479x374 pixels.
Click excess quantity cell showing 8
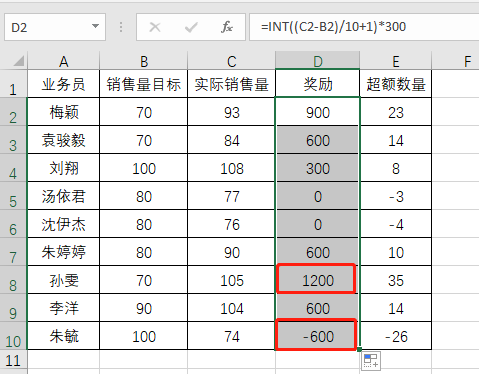click(396, 168)
